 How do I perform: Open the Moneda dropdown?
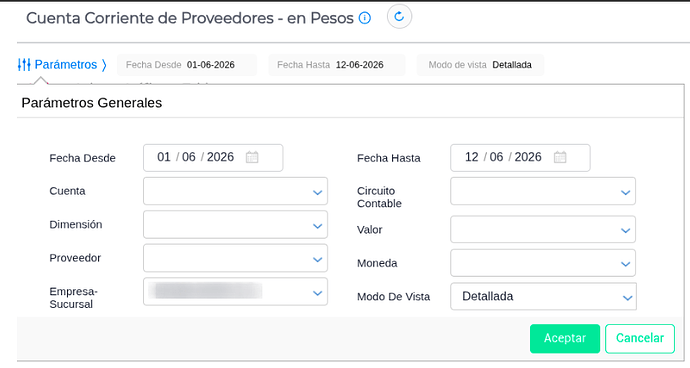click(x=543, y=263)
